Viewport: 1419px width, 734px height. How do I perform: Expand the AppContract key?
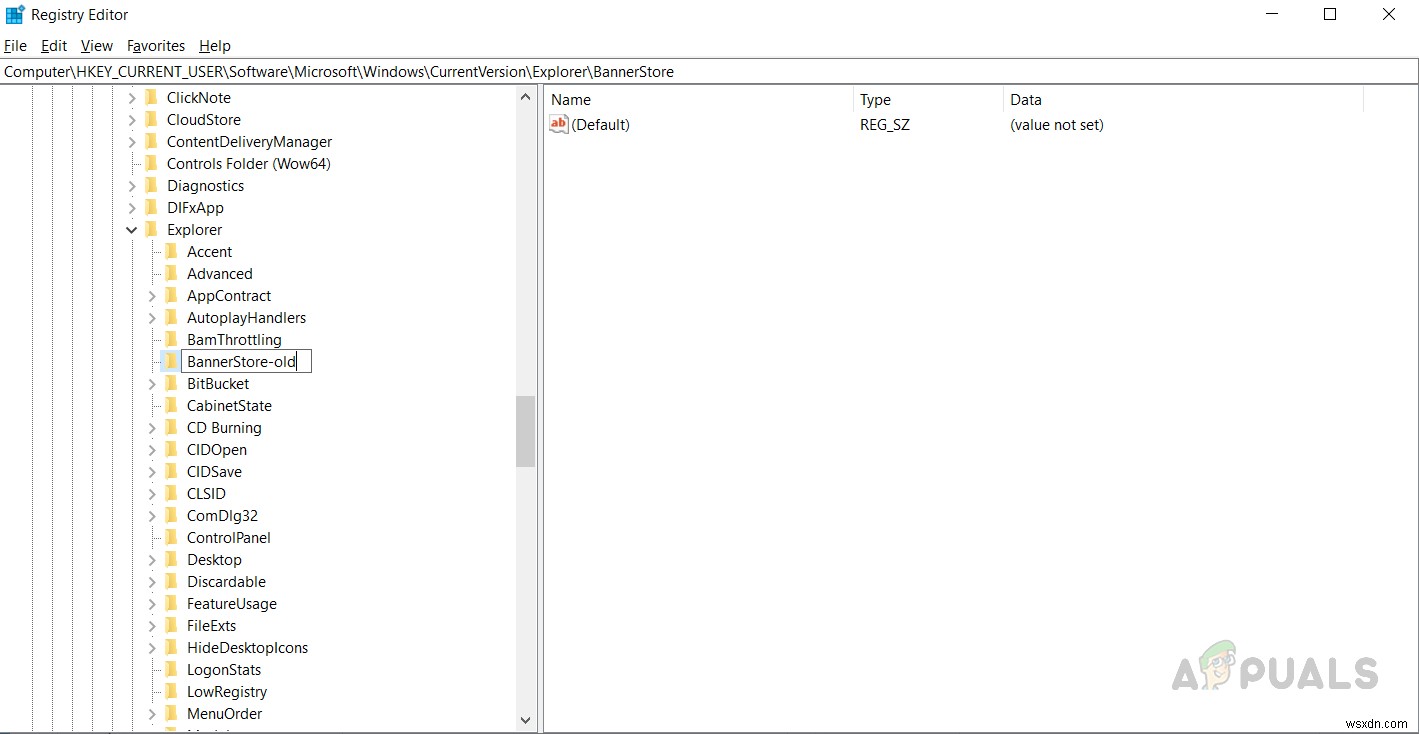point(152,296)
